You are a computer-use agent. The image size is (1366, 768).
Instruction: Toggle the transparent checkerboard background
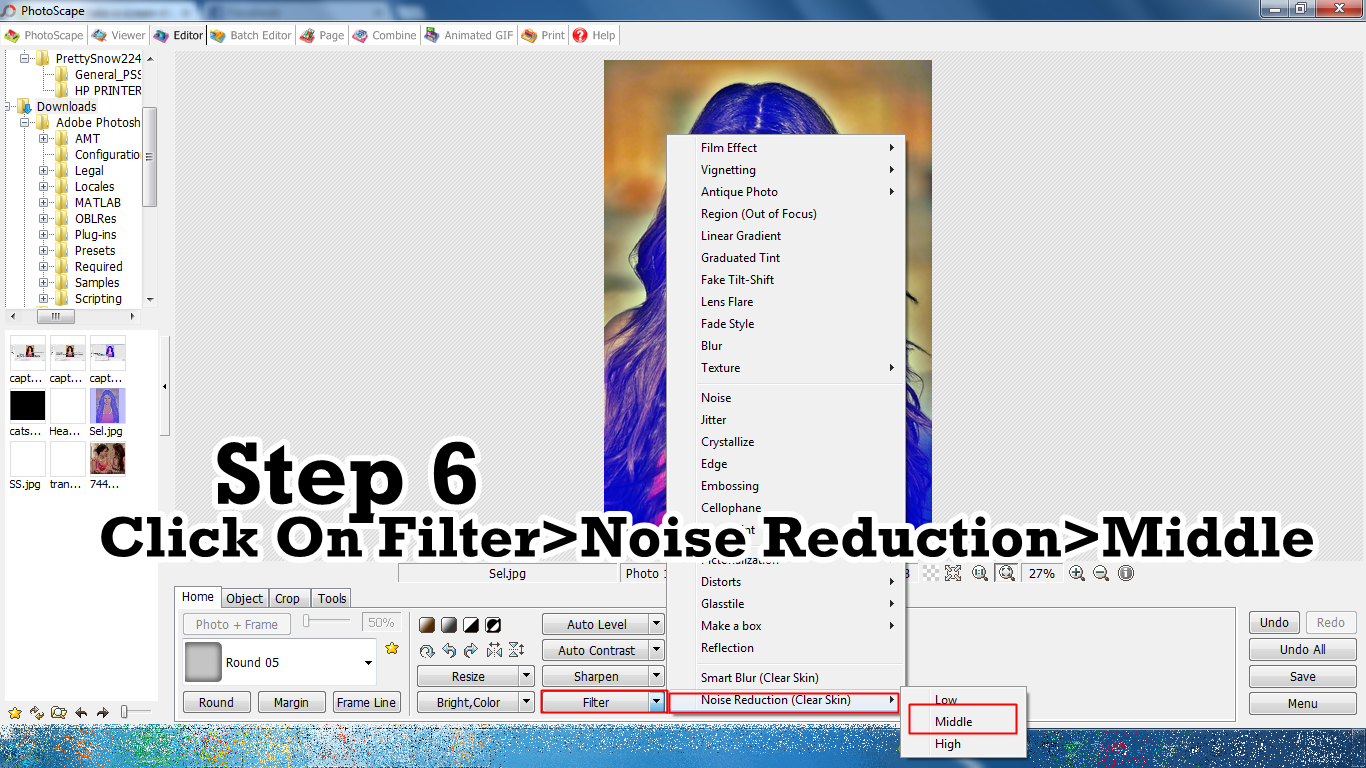pyautogui.click(x=930, y=573)
